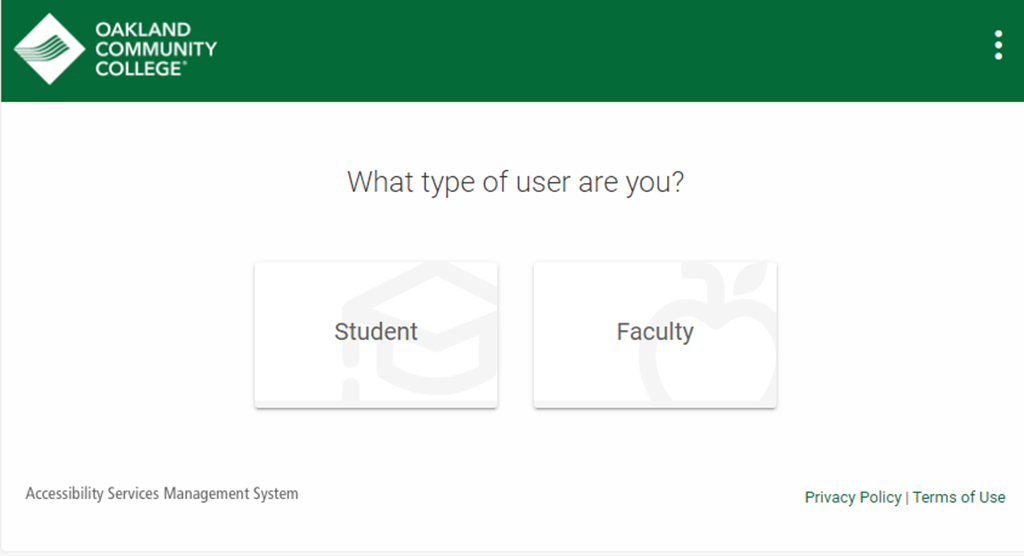
Task: Click the "Faculty" label text
Action: [655, 332]
